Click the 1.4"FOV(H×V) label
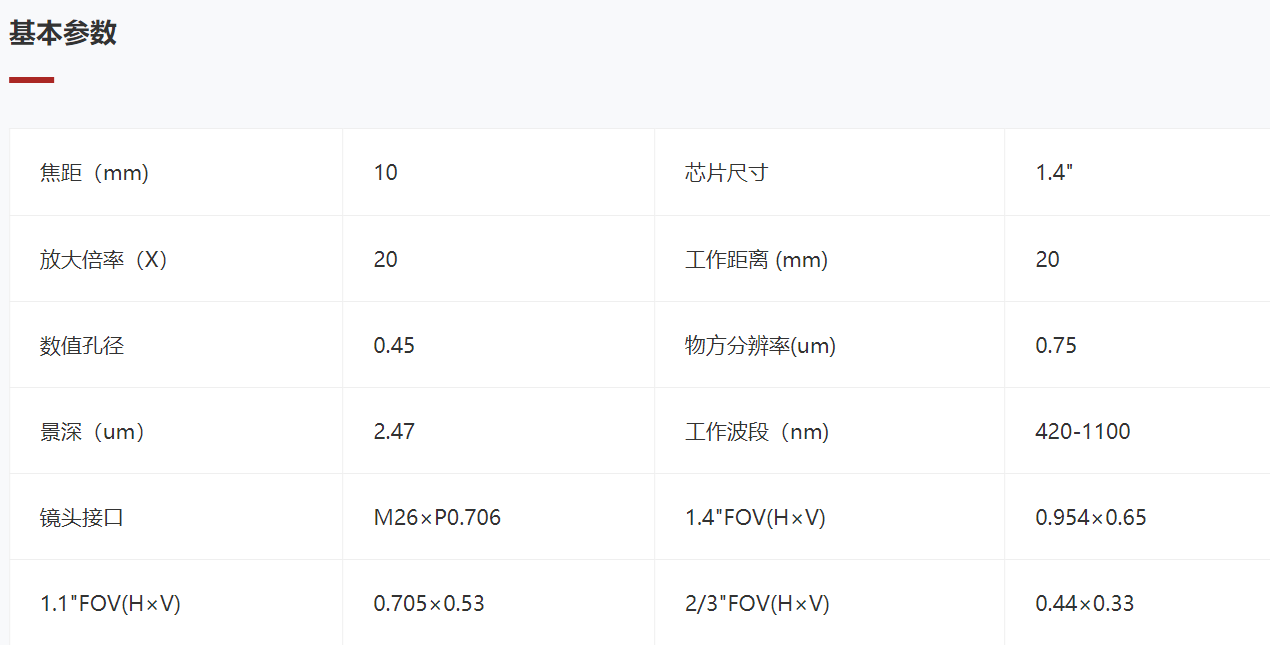This screenshot has width=1270, height=645. [x=755, y=518]
